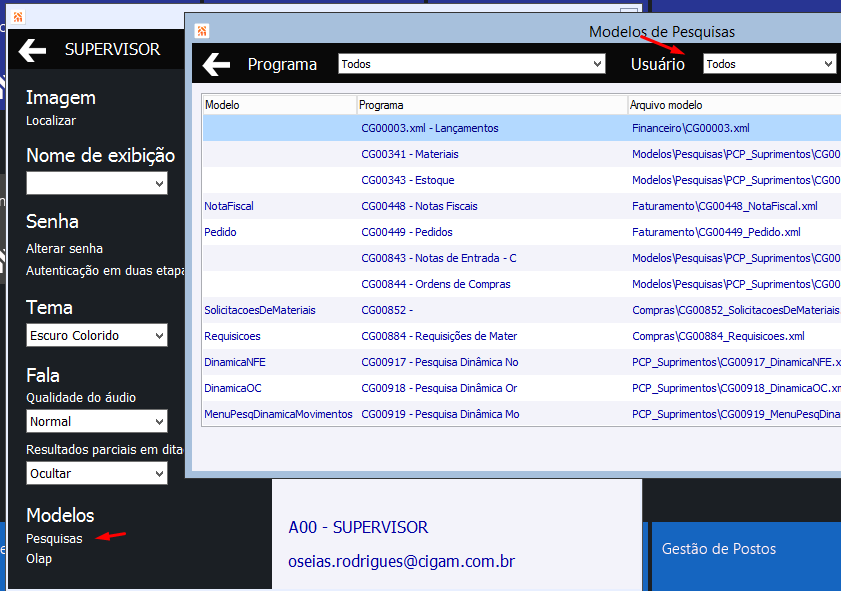Open Olap under Modelos

point(39,559)
